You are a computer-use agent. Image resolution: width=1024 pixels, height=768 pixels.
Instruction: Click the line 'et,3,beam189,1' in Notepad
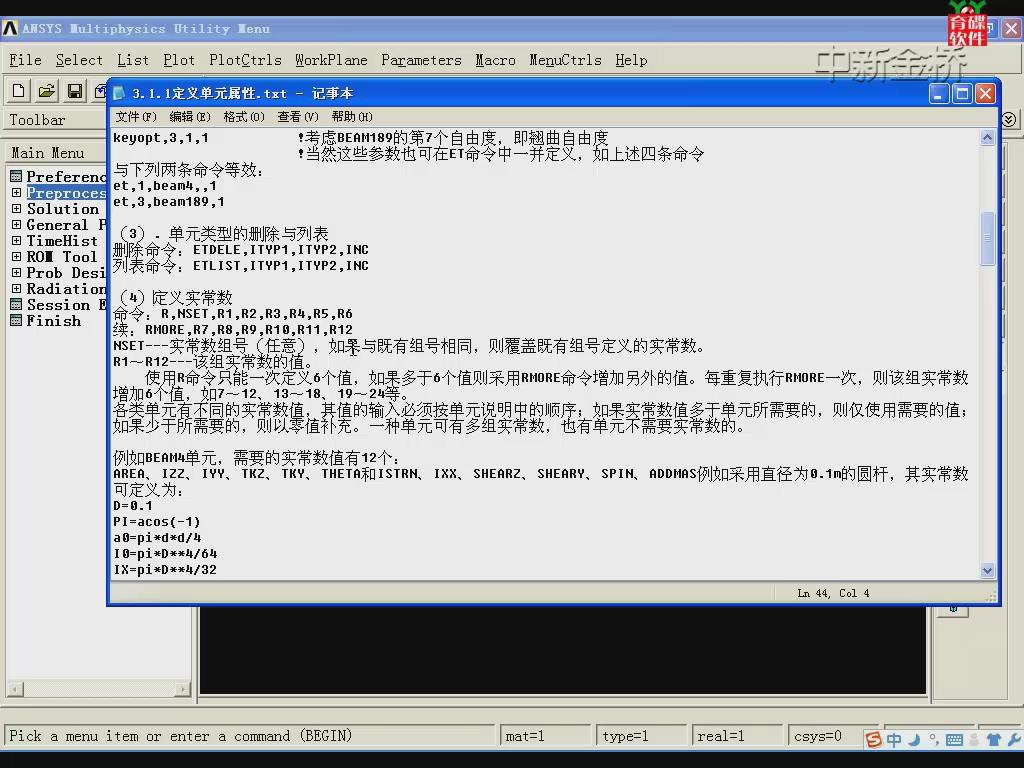[x=168, y=202]
